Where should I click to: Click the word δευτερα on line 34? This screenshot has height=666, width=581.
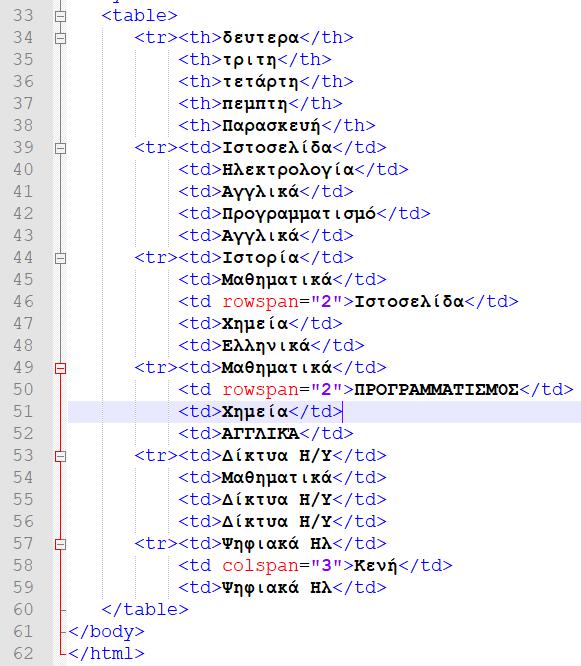(261, 38)
